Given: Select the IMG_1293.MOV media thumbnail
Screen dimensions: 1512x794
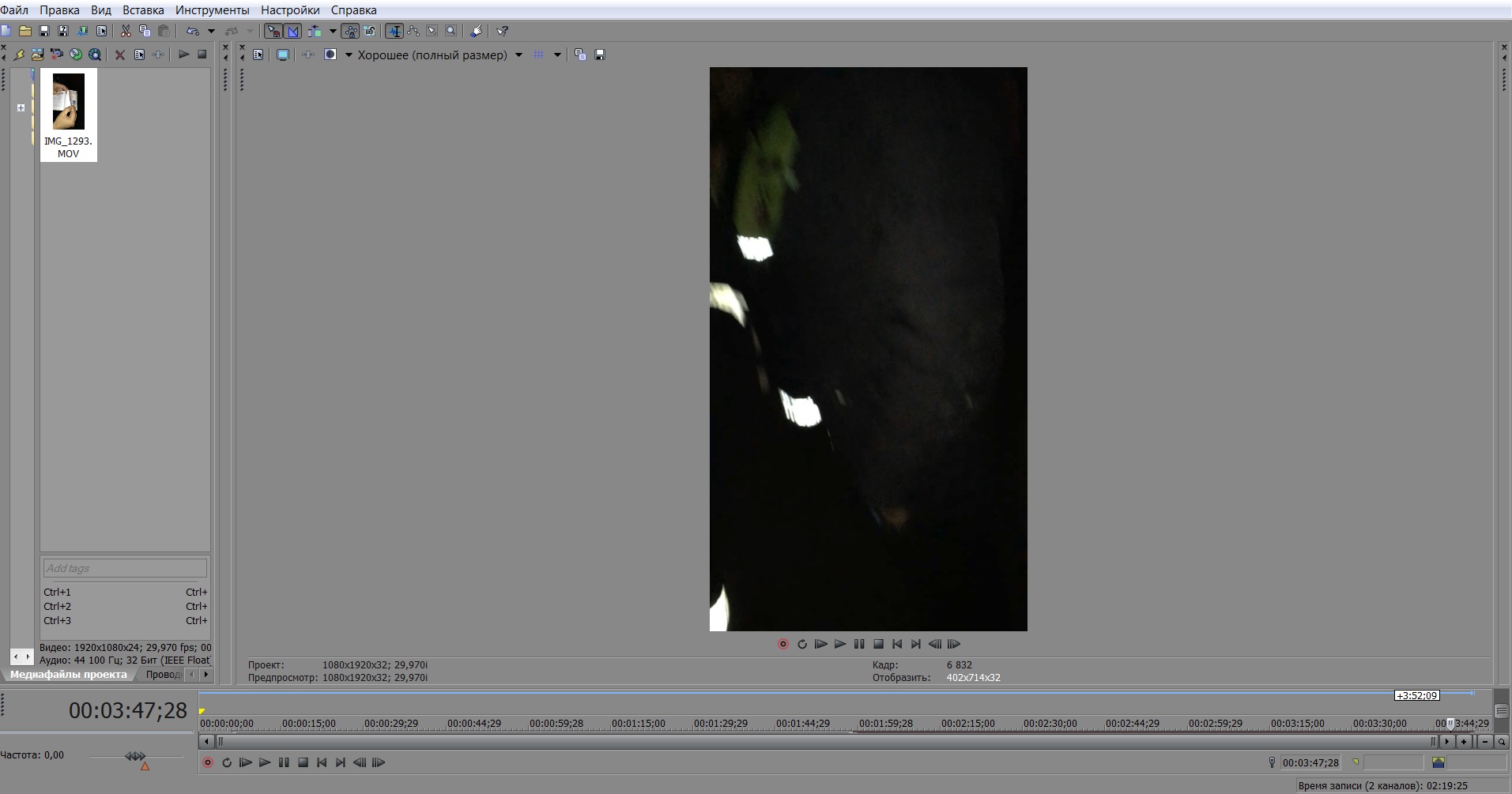Looking at the screenshot, I should pos(69,115).
